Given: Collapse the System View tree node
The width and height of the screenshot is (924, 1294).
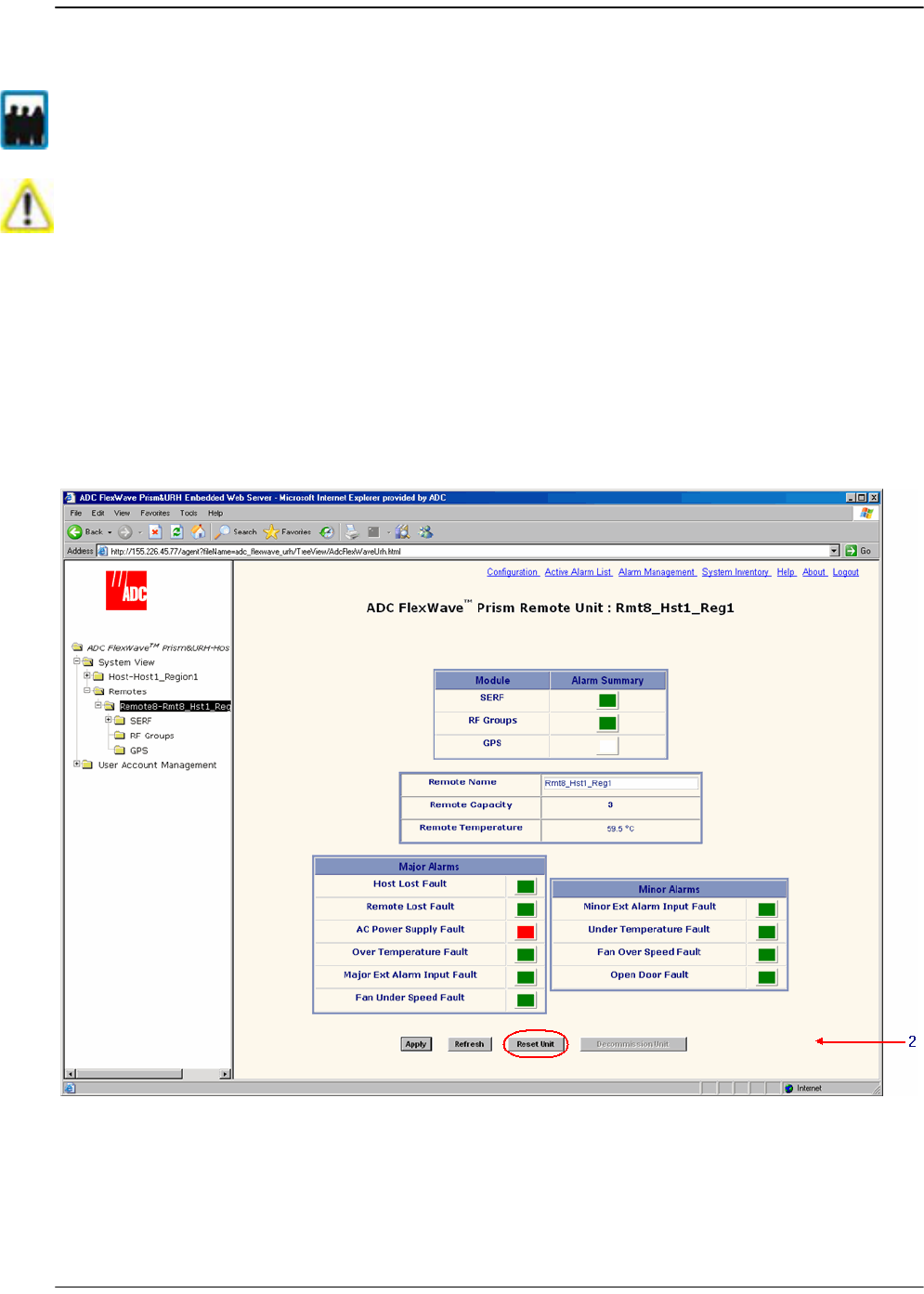Looking at the screenshot, I should click(x=77, y=661).
